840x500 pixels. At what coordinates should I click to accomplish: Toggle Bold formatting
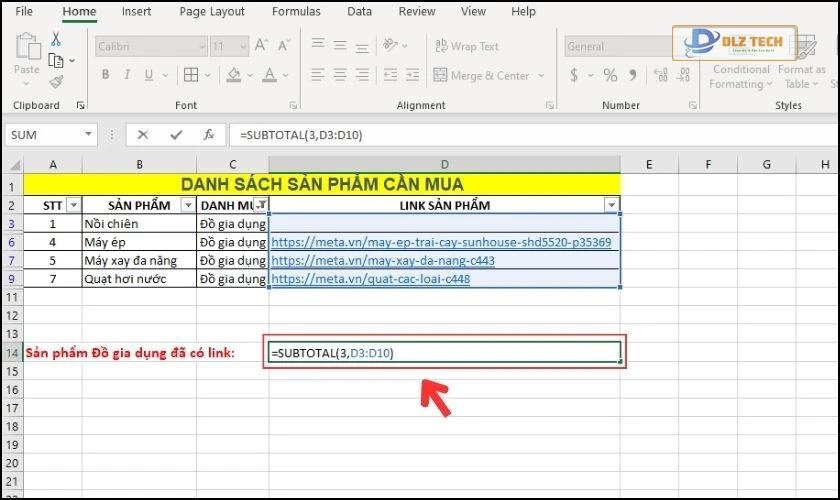click(106, 76)
